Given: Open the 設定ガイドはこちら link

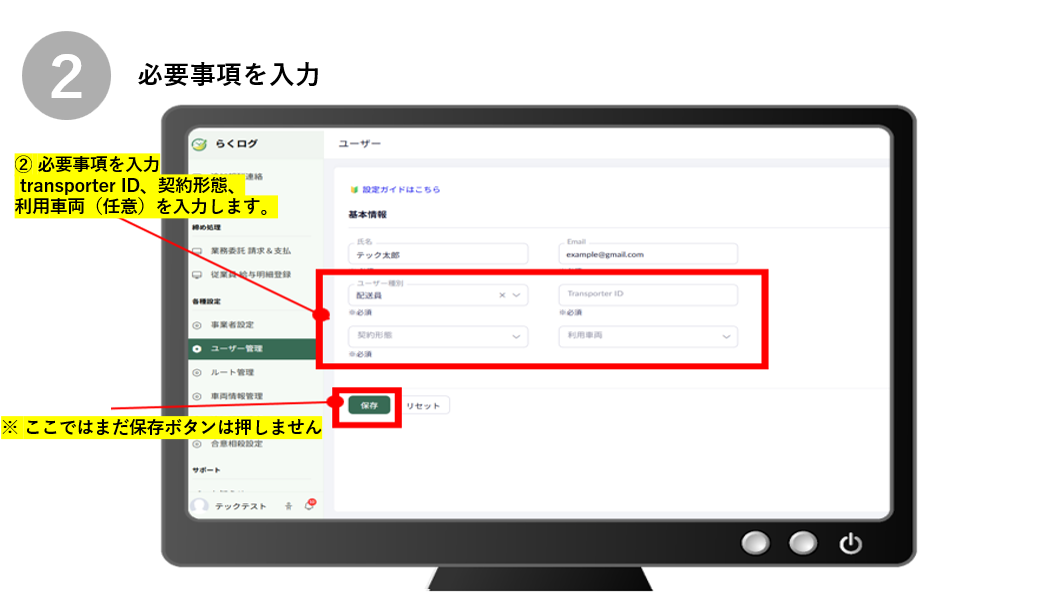Looking at the screenshot, I should click(400, 189).
